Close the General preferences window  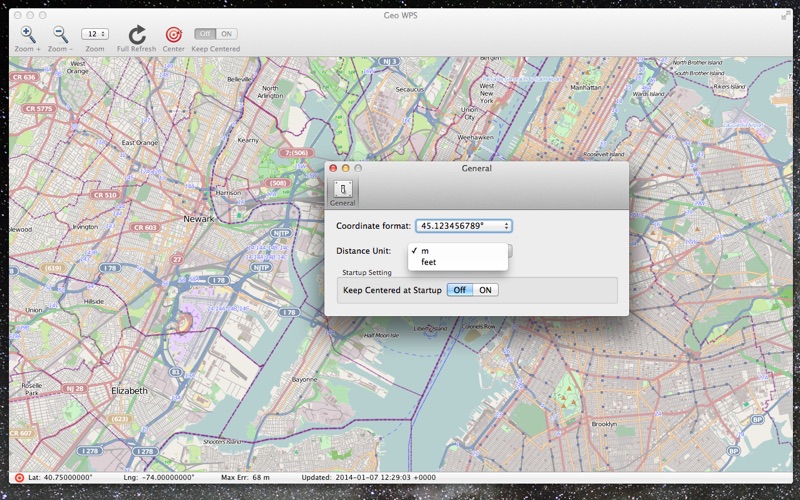tap(333, 168)
